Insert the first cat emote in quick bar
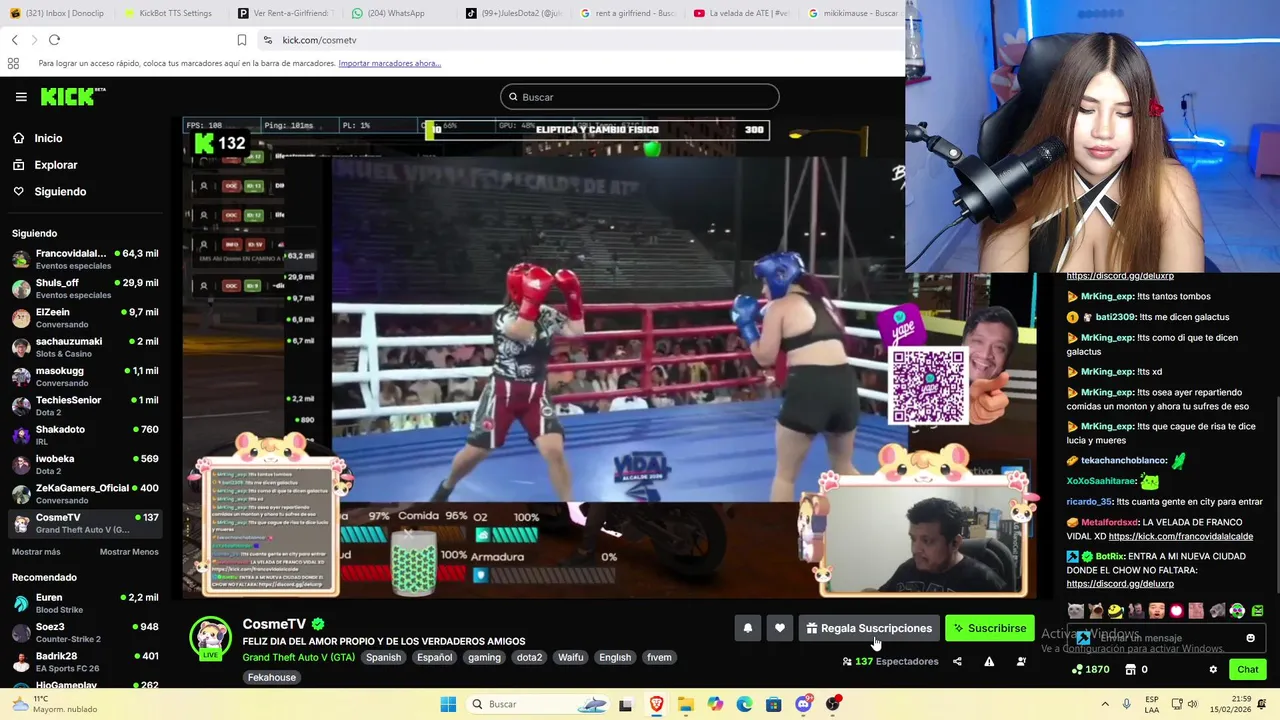The height and width of the screenshot is (720, 1280). coord(1075,611)
